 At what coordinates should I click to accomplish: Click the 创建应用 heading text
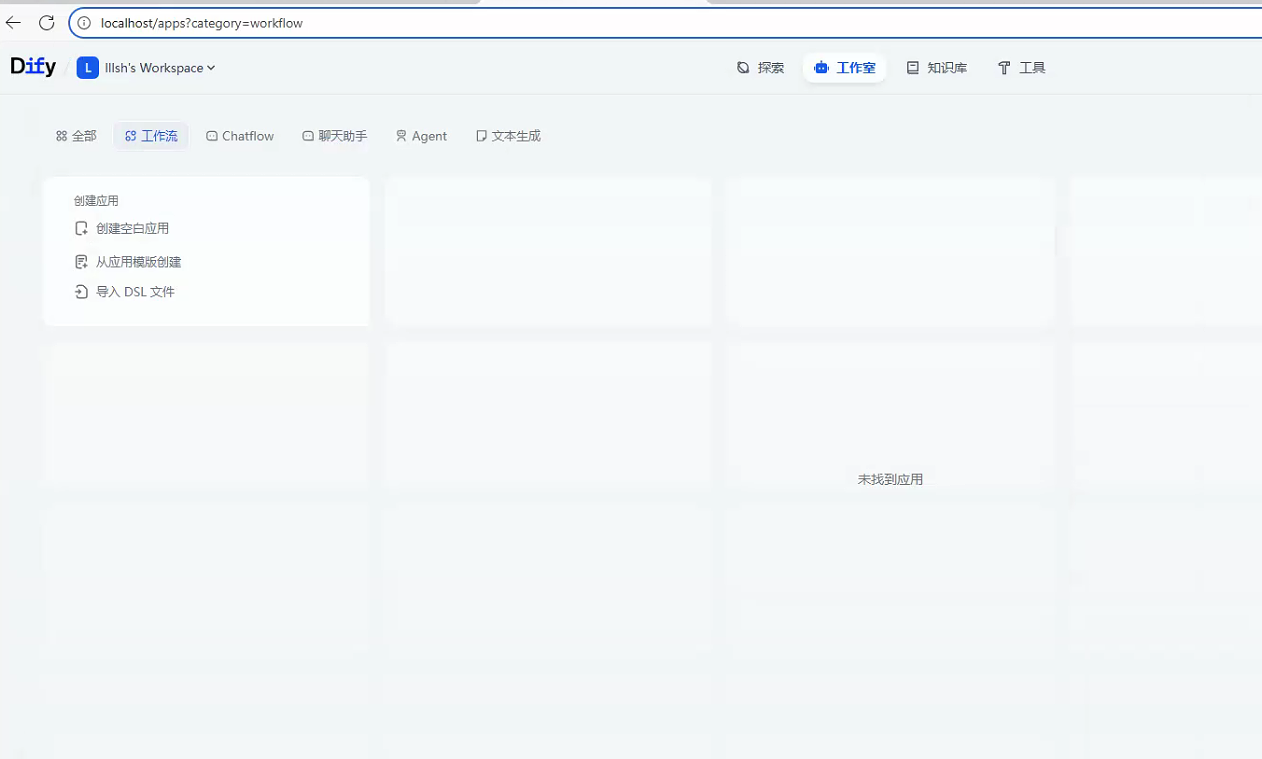point(96,201)
